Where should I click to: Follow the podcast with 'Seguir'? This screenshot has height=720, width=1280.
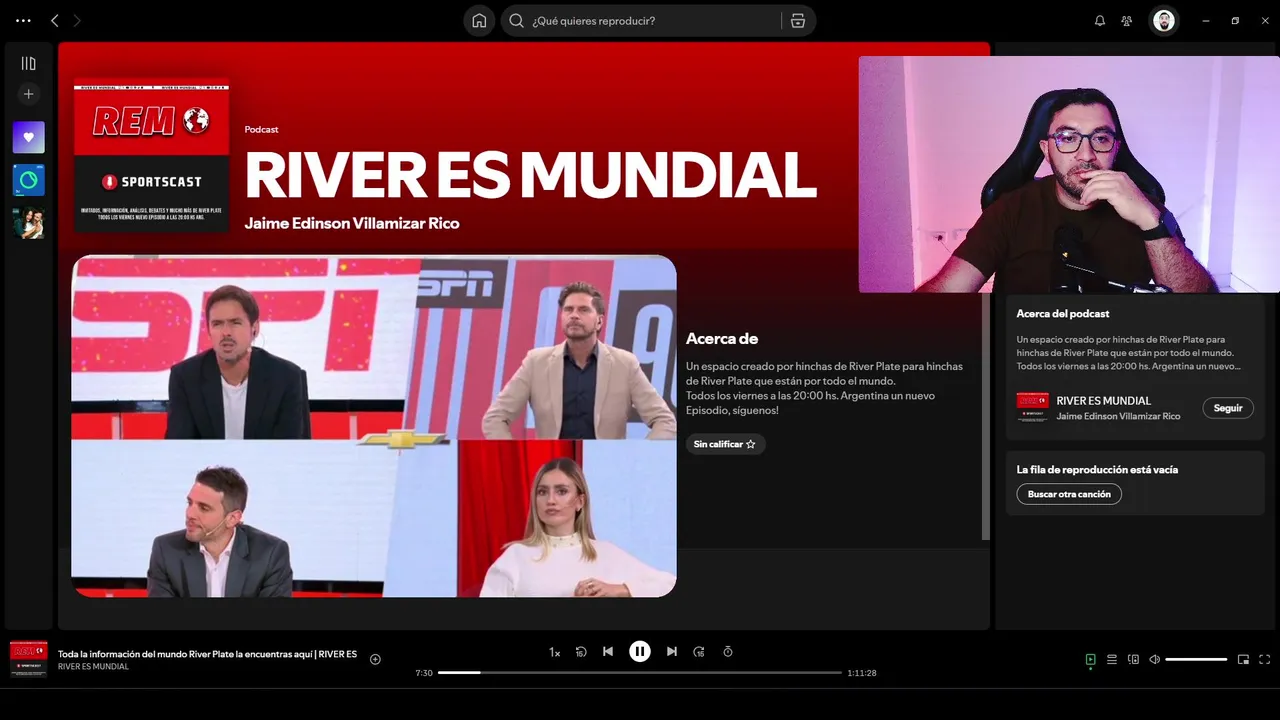point(1228,408)
